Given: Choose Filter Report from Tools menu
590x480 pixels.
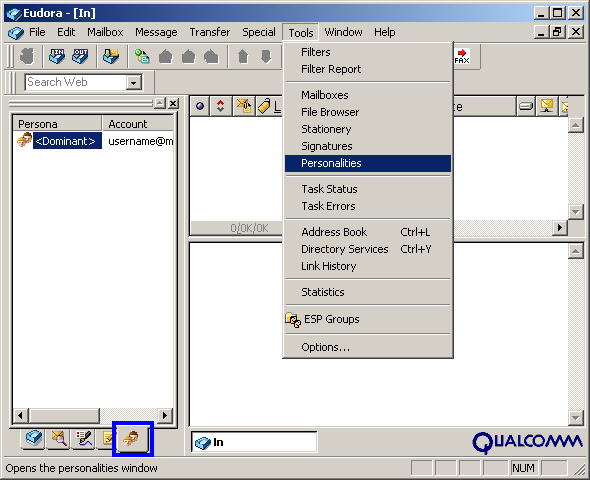Looking at the screenshot, I should click(368, 69).
